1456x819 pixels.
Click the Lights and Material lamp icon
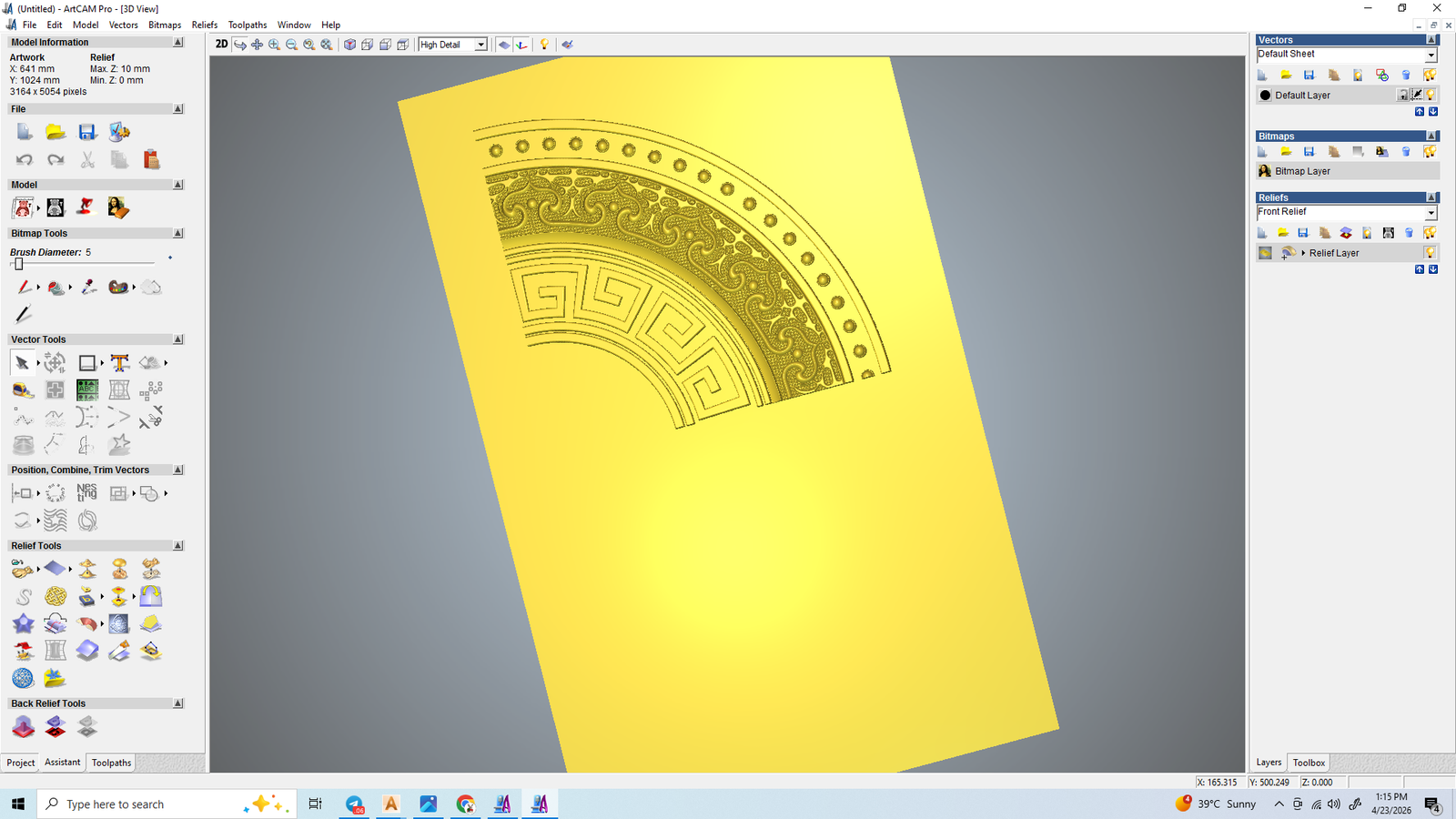coord(544,45)
